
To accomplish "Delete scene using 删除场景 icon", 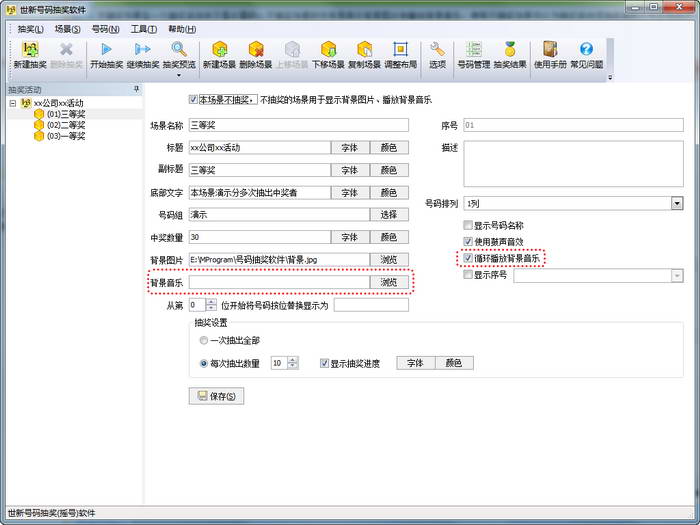I will click(x=255, y=54).
